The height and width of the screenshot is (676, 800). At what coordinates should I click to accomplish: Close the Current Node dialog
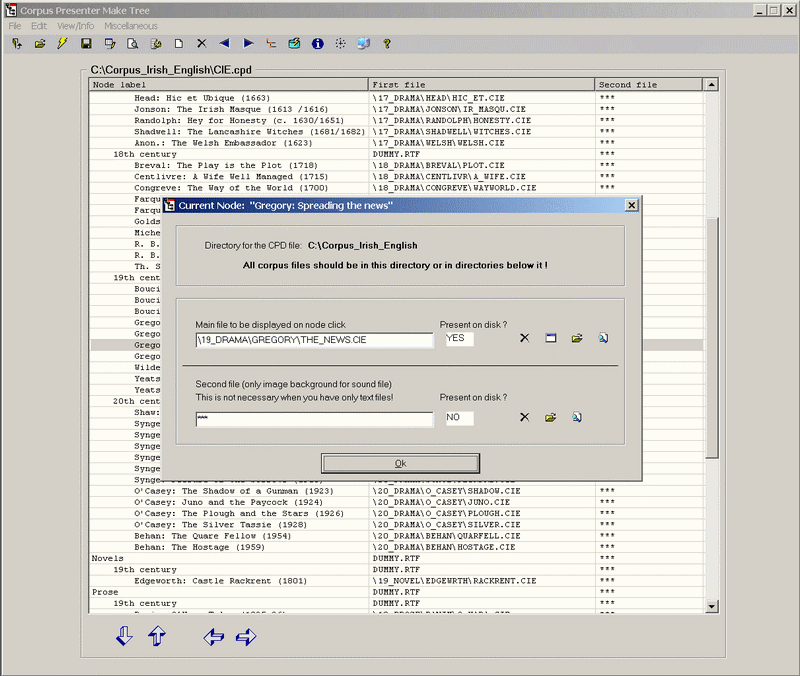tap(631, 205)
